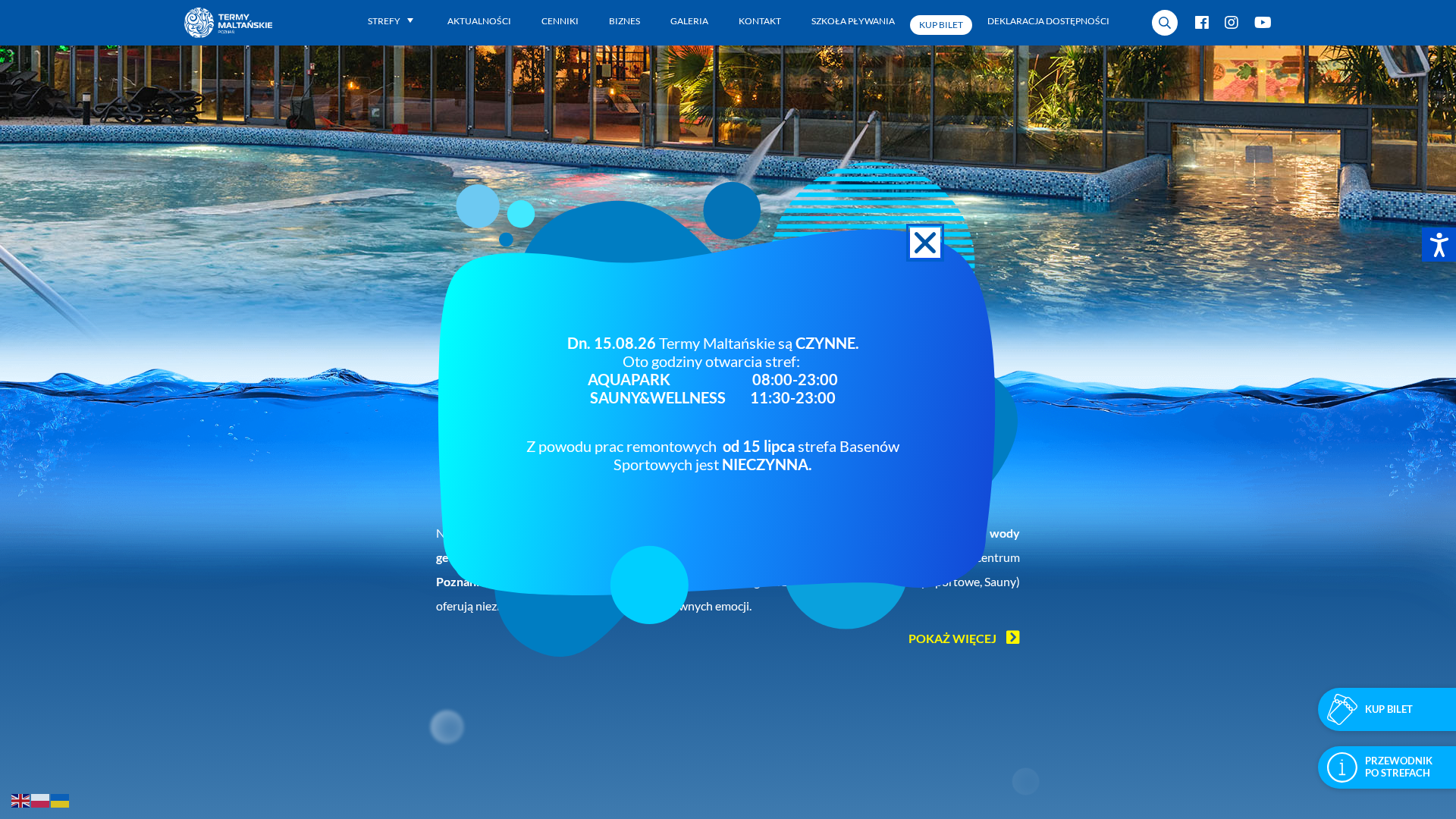Switch language to Polish flag
Image resolution: width=1456 pixels, height=819 pixels.
click(40, 800)
